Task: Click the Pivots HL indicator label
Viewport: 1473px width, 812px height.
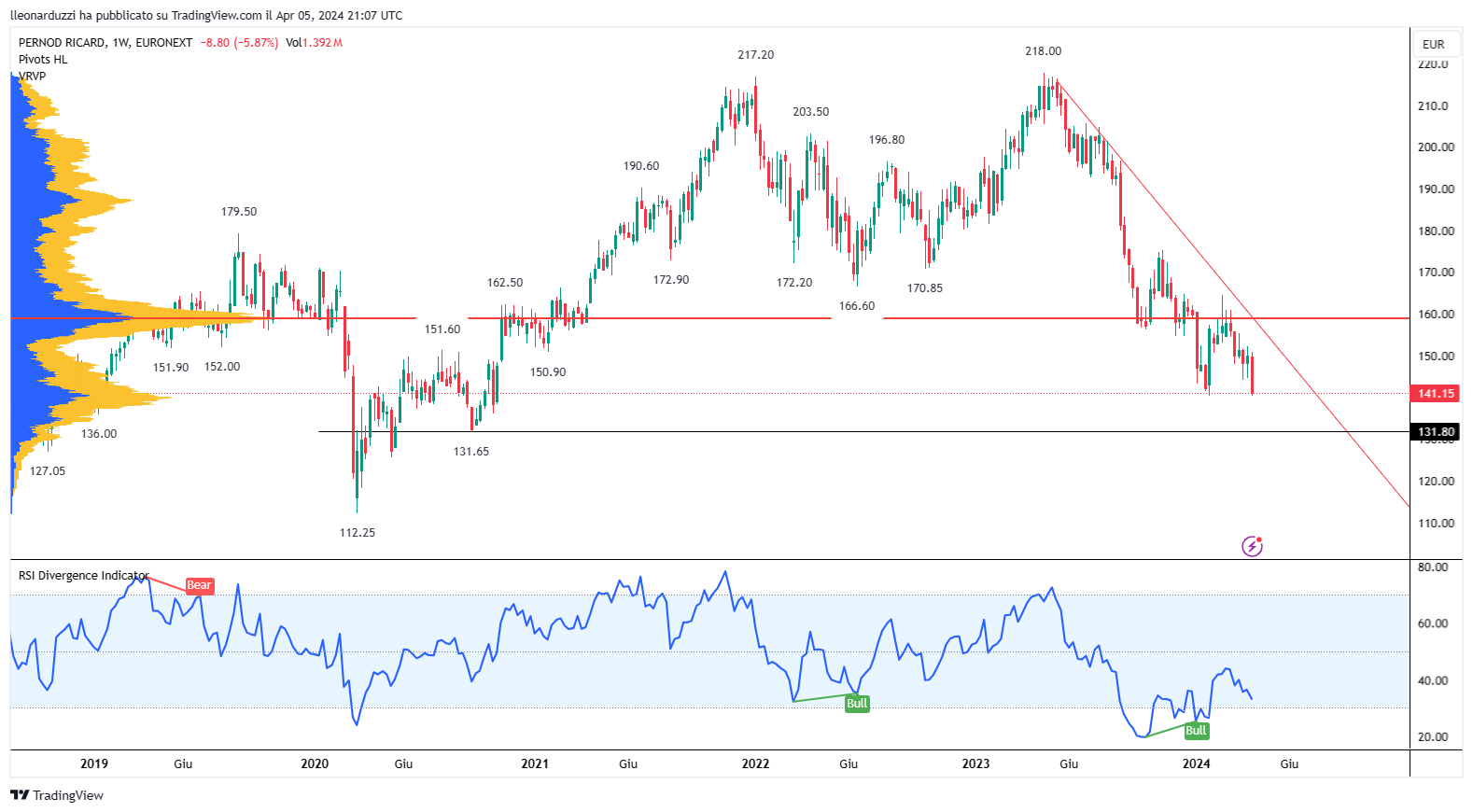Action: (x=43, y=60)
